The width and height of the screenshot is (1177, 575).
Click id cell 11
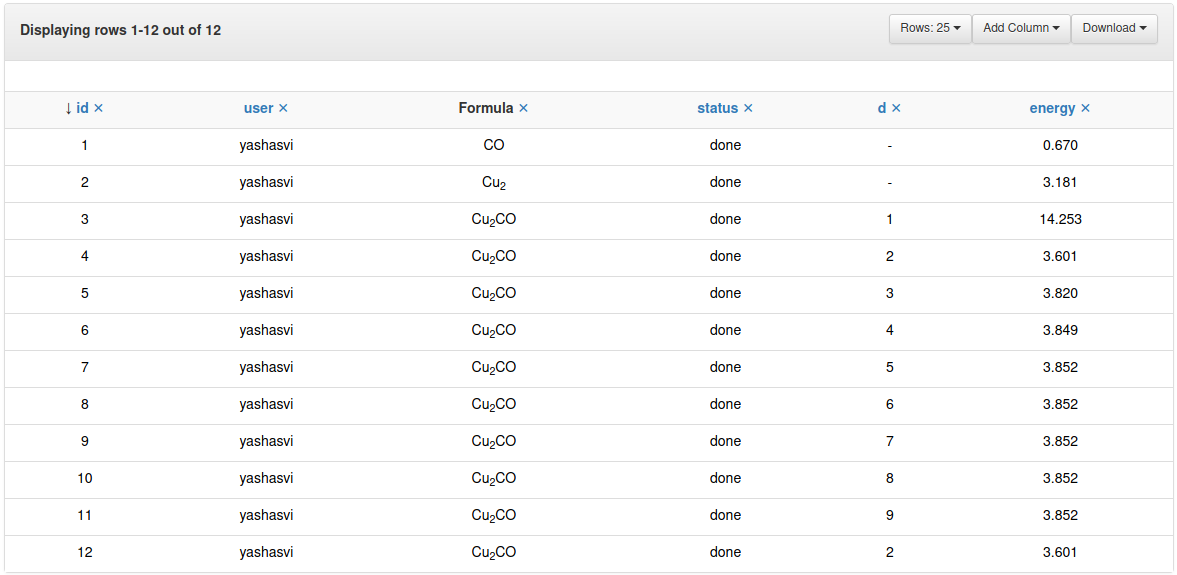(x=85, y=516)
